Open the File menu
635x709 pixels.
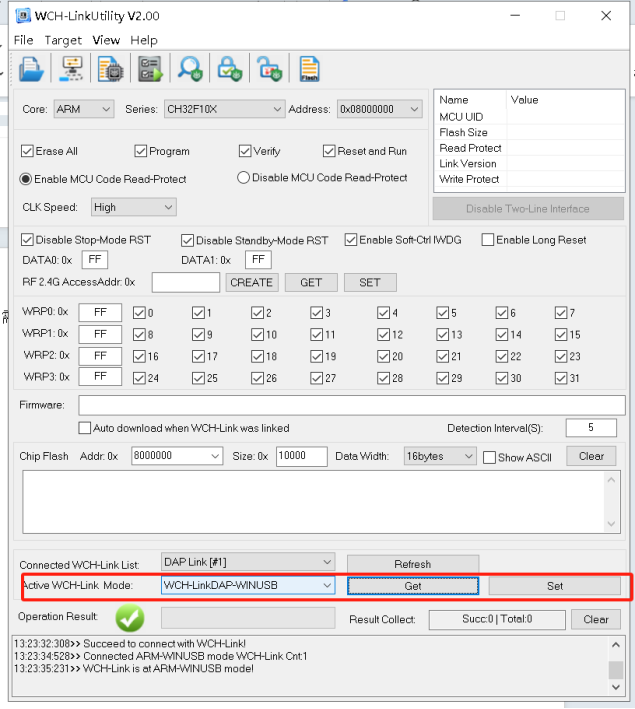click(x=24, y=40)
